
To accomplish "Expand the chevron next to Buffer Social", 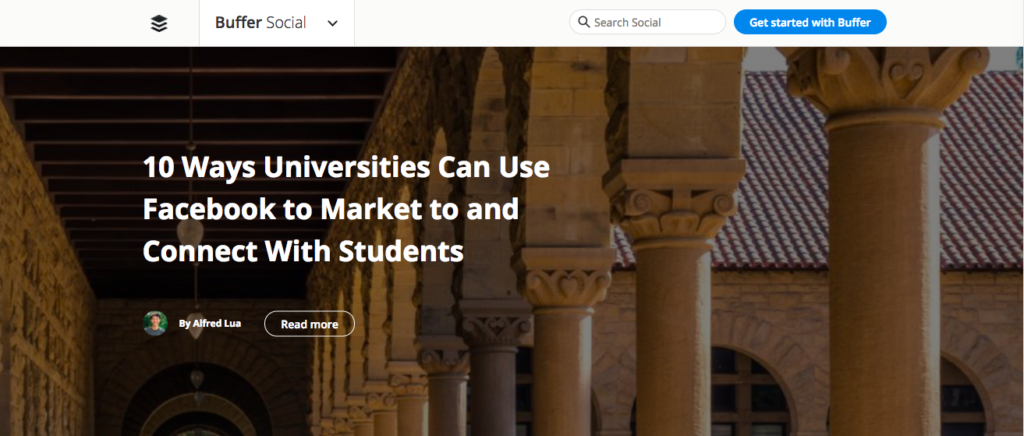I will 332,23.
